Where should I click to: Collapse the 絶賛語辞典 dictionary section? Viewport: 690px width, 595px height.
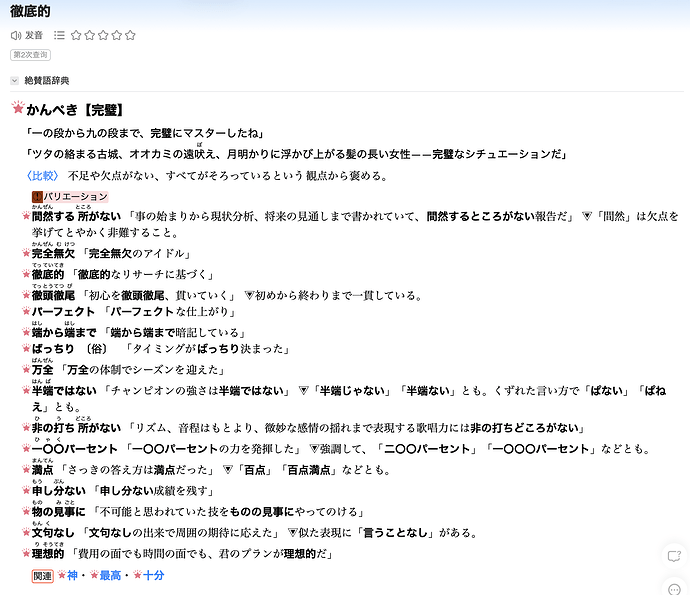(x=15, y=81)
